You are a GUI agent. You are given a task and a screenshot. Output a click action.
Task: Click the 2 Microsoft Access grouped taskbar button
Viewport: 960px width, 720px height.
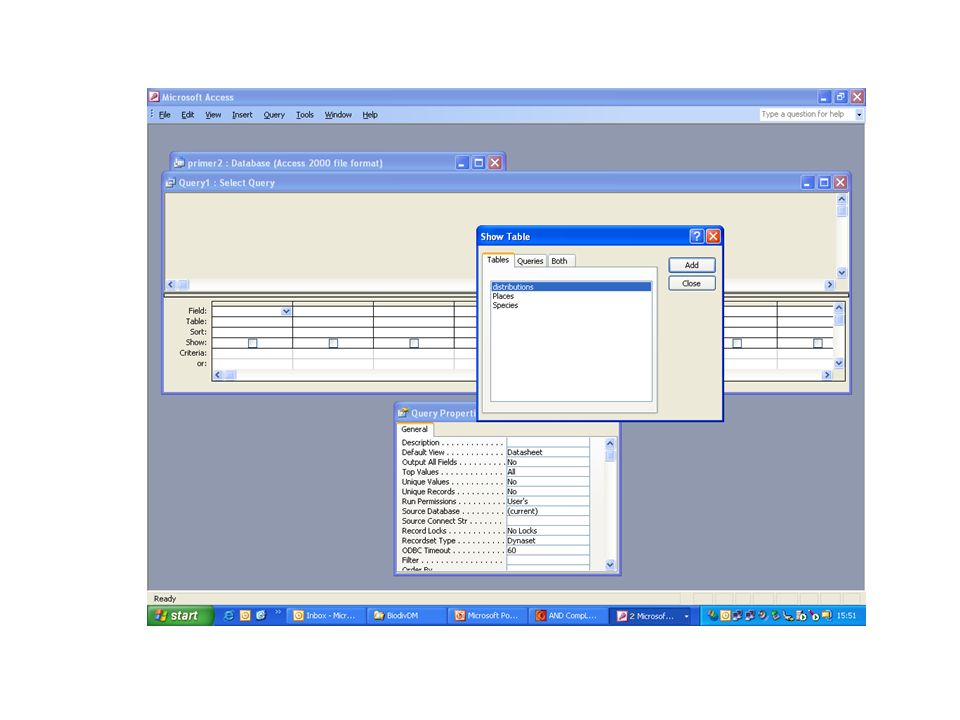click(653, 615)
